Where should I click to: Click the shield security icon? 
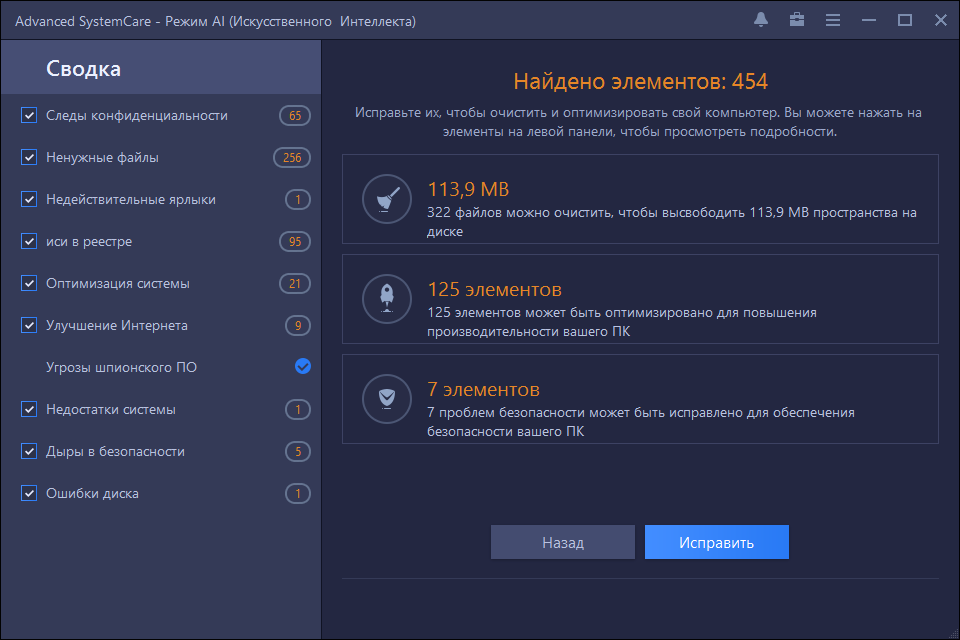coord(387,399)
